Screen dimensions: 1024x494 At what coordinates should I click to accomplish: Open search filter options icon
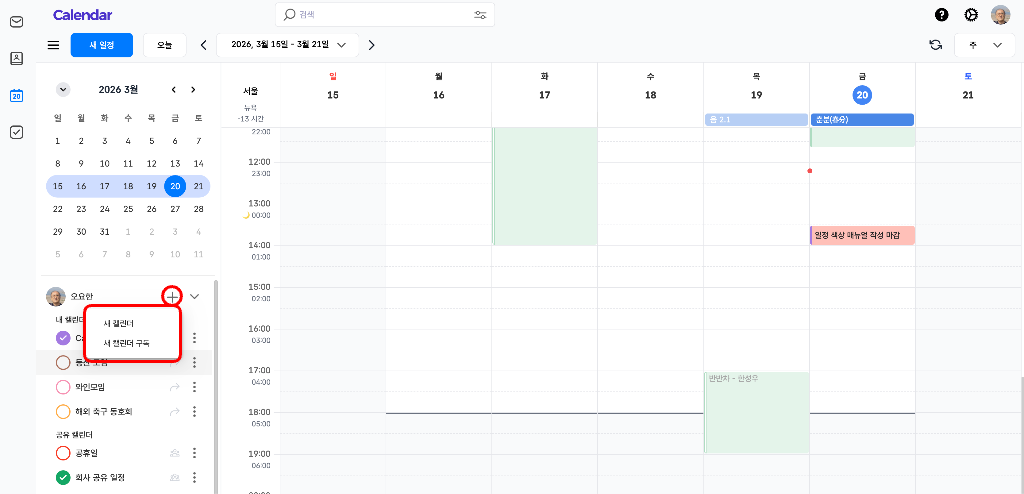point(480,15)
